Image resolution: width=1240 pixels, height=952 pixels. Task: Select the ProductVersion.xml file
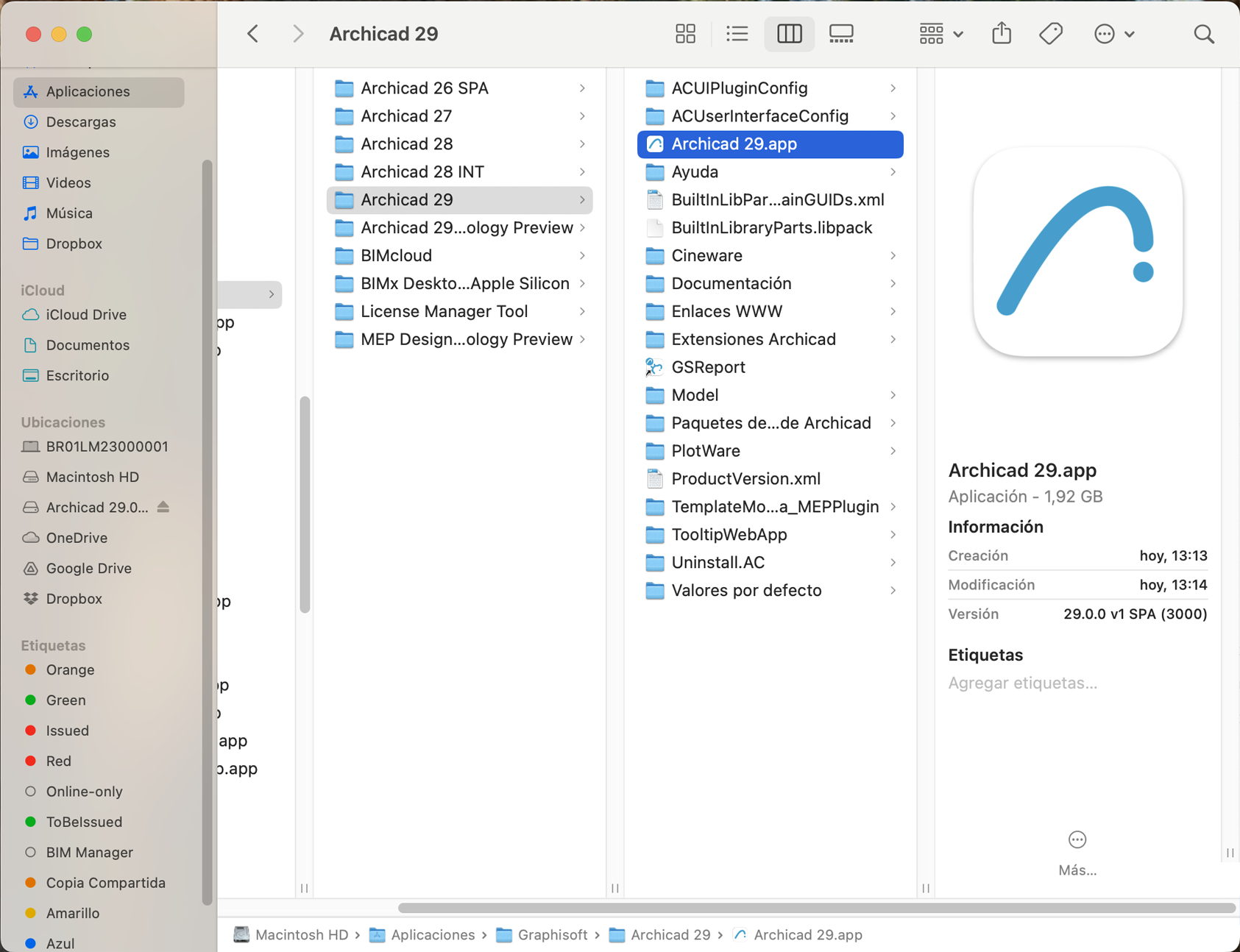point(770,479)
